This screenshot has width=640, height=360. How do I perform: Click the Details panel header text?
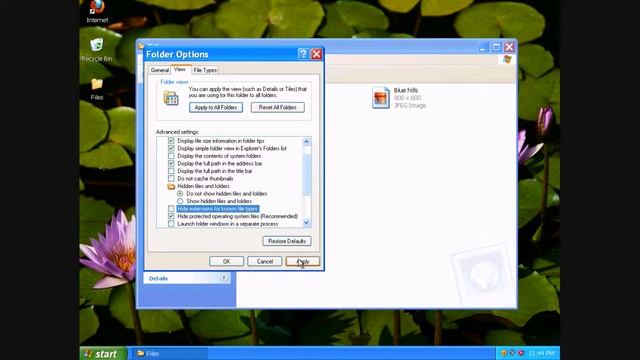(x=158, y=278)
